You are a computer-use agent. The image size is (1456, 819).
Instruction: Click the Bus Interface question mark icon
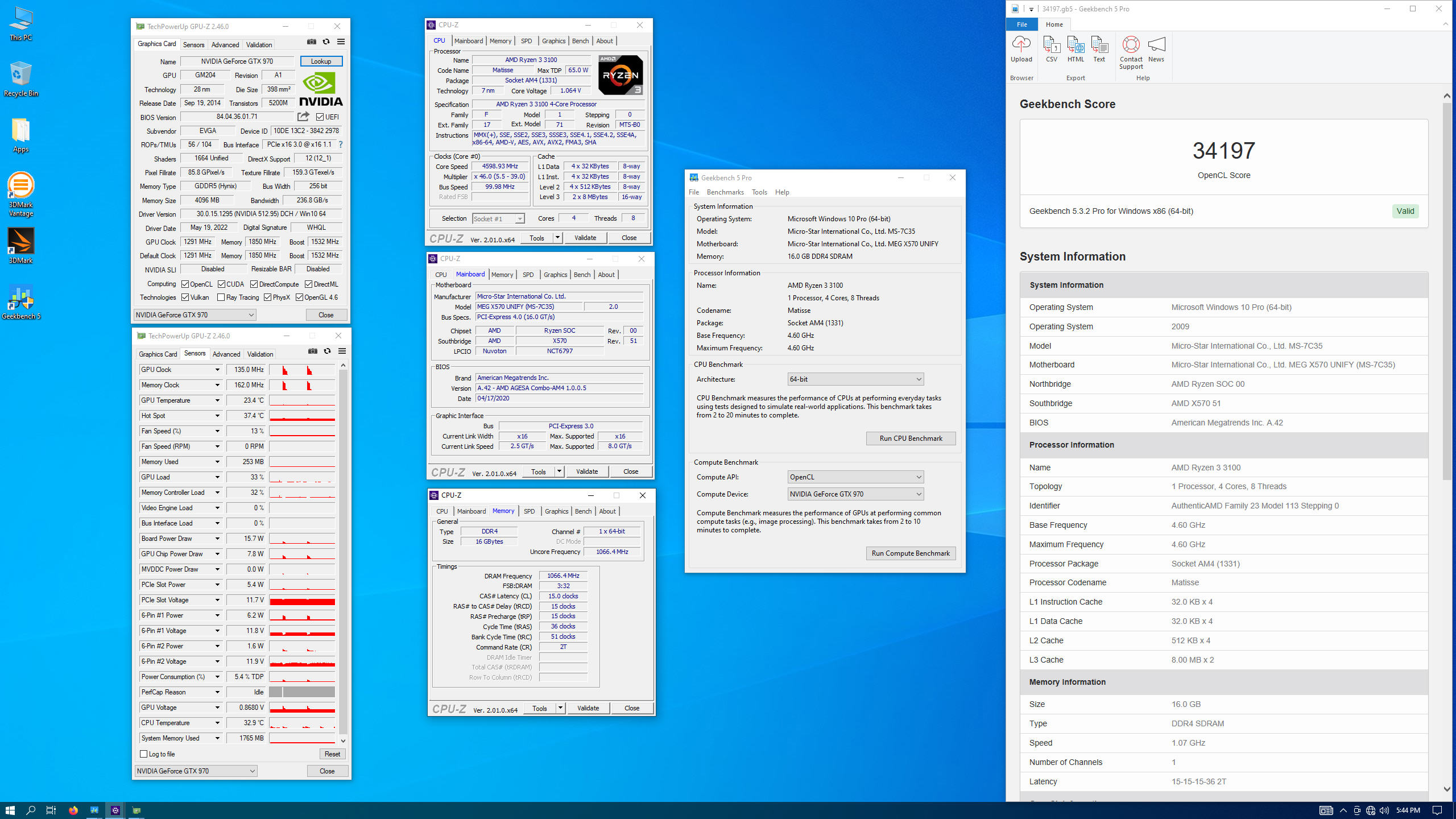pyautogui.click(x=341, y=144)
